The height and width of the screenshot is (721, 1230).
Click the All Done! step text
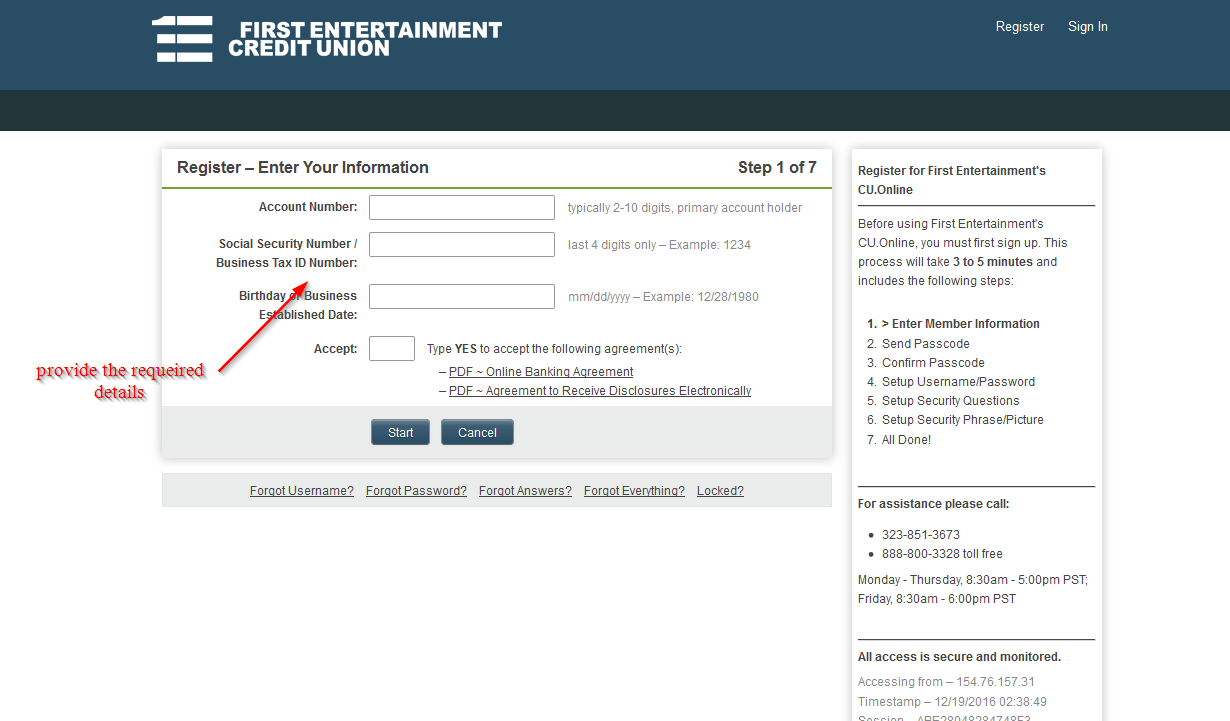coord(906,440)
